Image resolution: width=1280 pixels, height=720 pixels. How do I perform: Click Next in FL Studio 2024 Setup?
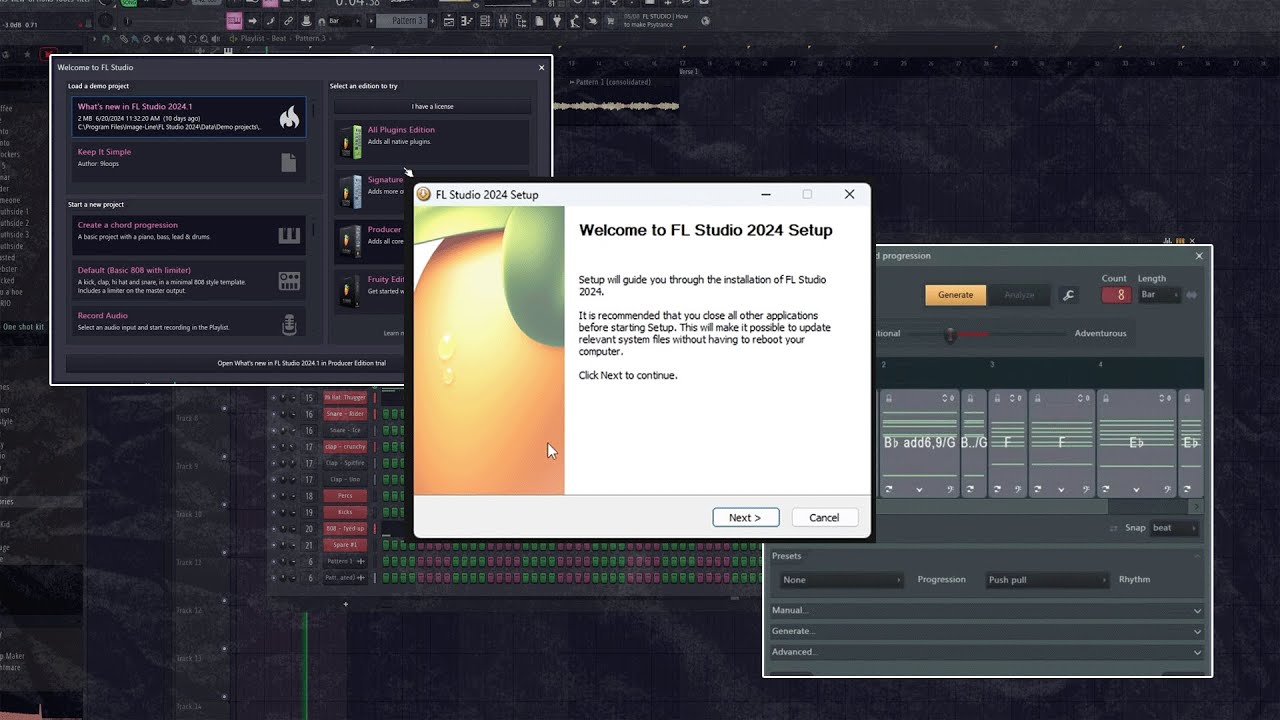tap(746, 517)
